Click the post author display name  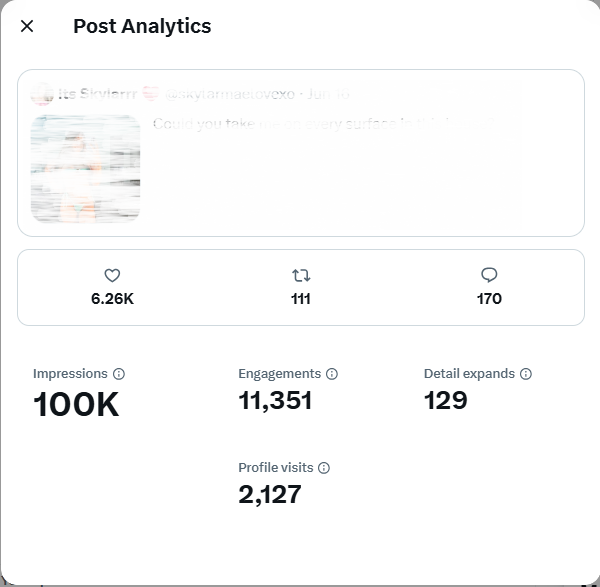pyautogui.click(x=98, y=94)
